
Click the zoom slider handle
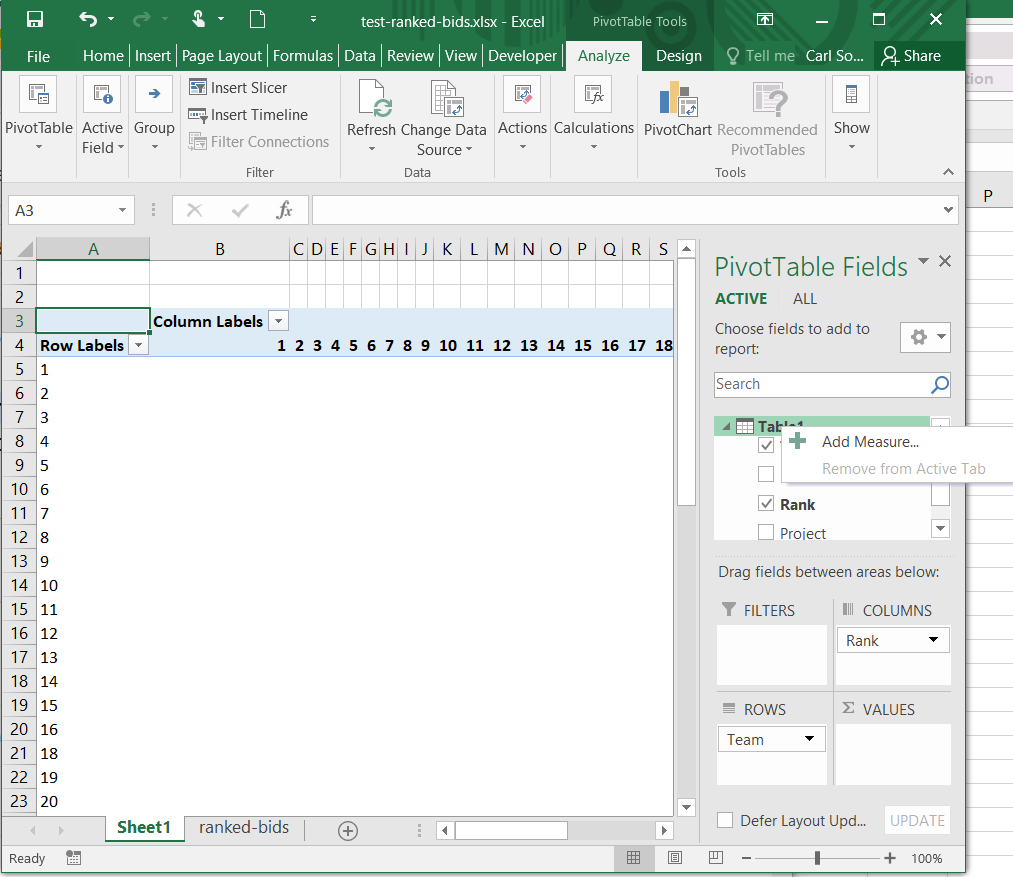pos(818,858)
